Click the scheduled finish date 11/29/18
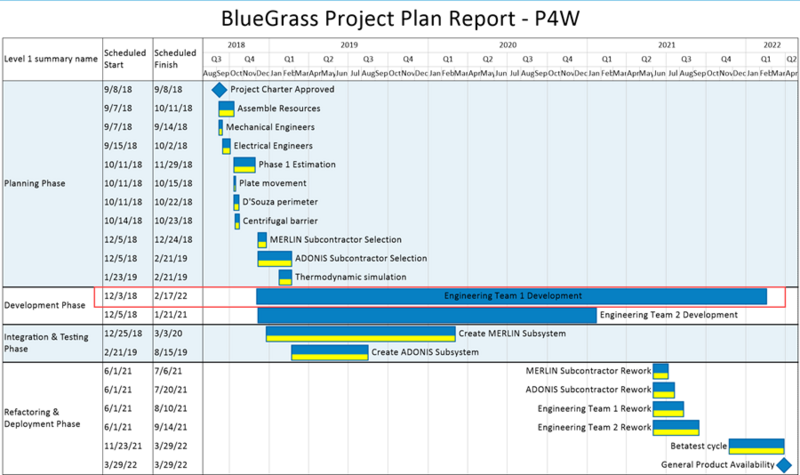The height and width of the screenshot is (475, 800). (173, 165)
